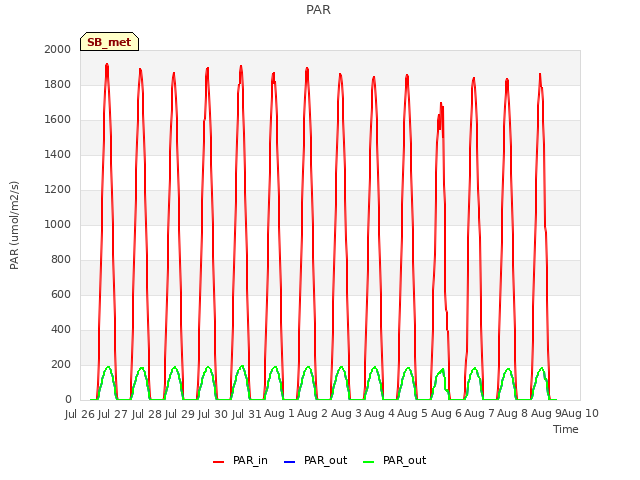This screenshot has height=480, width=640.
Task: Click the Aug 7 x-axis date label
Action: (479, 414)
